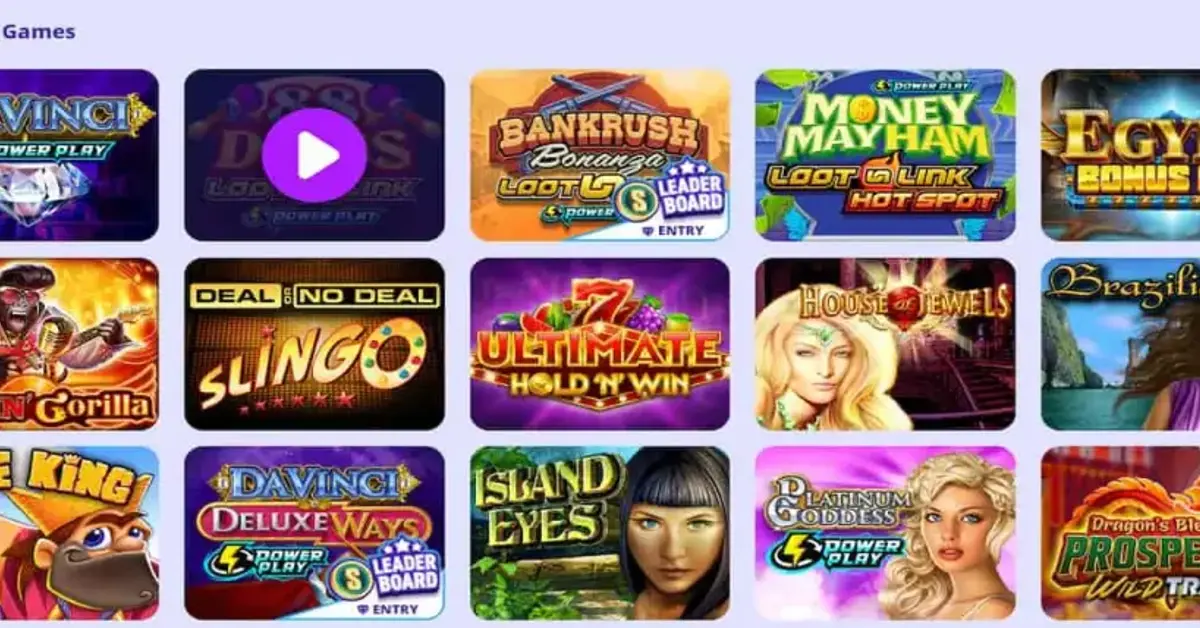This screenshot has width=1200, height=628.
Task: Open the Egypt Bonus game tile
Action: click(x=1120, y=155)
